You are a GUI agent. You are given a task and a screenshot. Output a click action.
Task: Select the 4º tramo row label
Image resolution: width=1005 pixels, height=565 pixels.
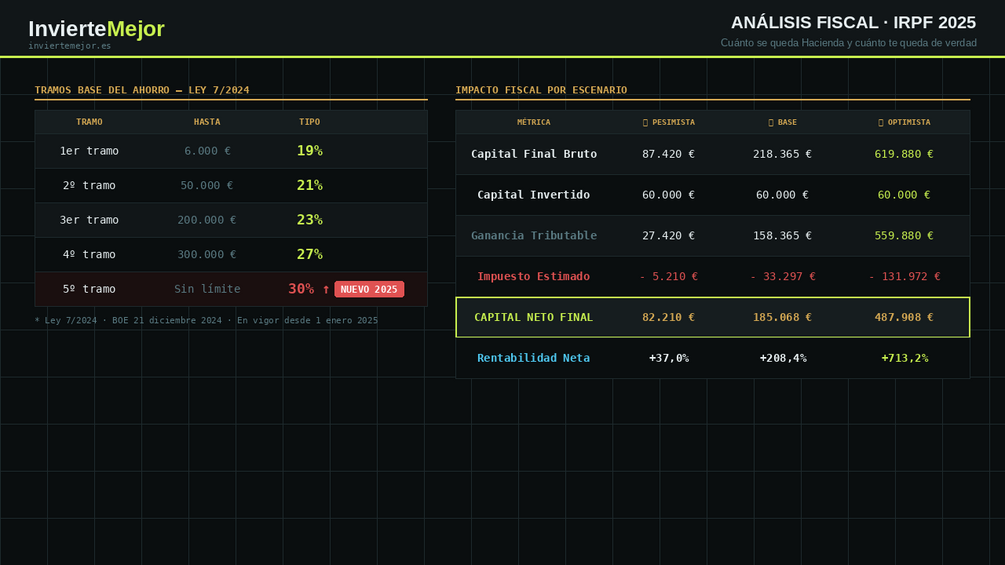click(x=89, y=254)
